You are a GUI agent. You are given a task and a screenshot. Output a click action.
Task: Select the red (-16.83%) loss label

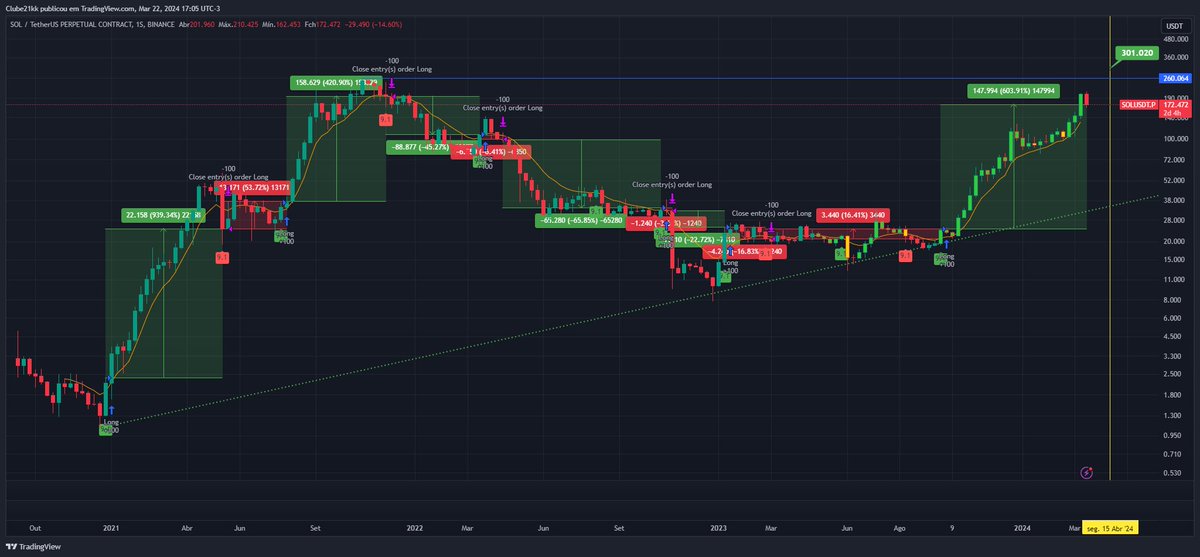[x=745, y=252]
